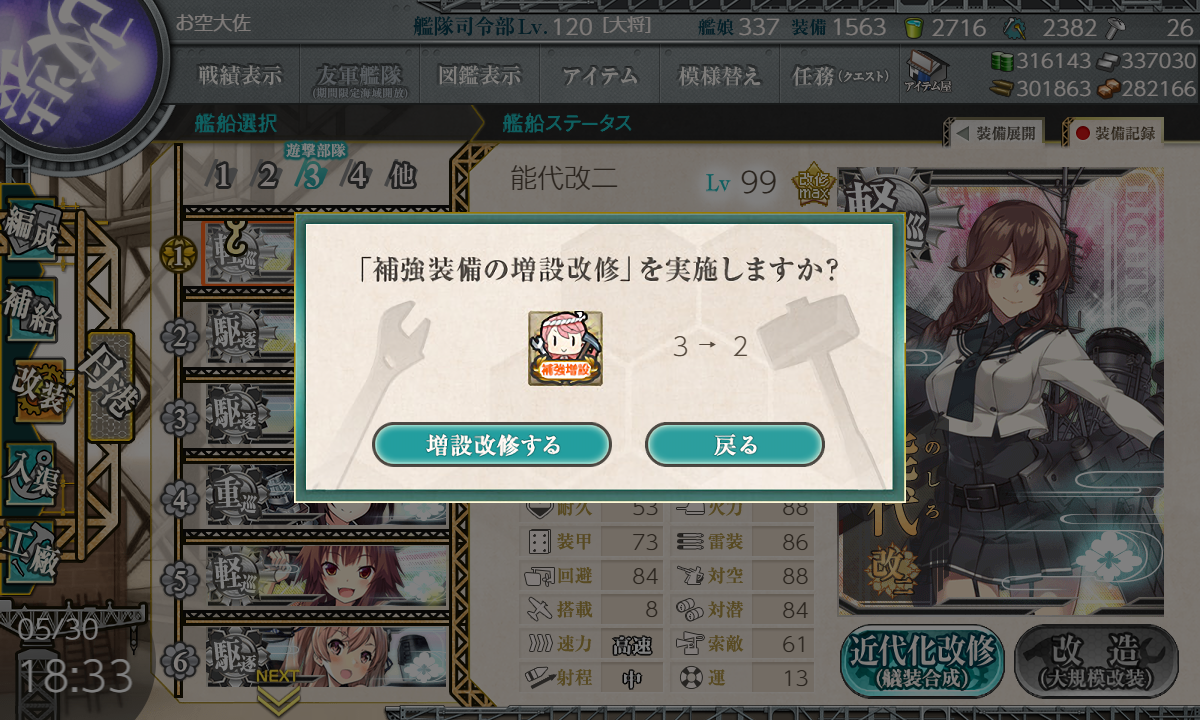Switch to fleet tab 4
Viewport: 1200px width, 720px height.
pos(358,177)
